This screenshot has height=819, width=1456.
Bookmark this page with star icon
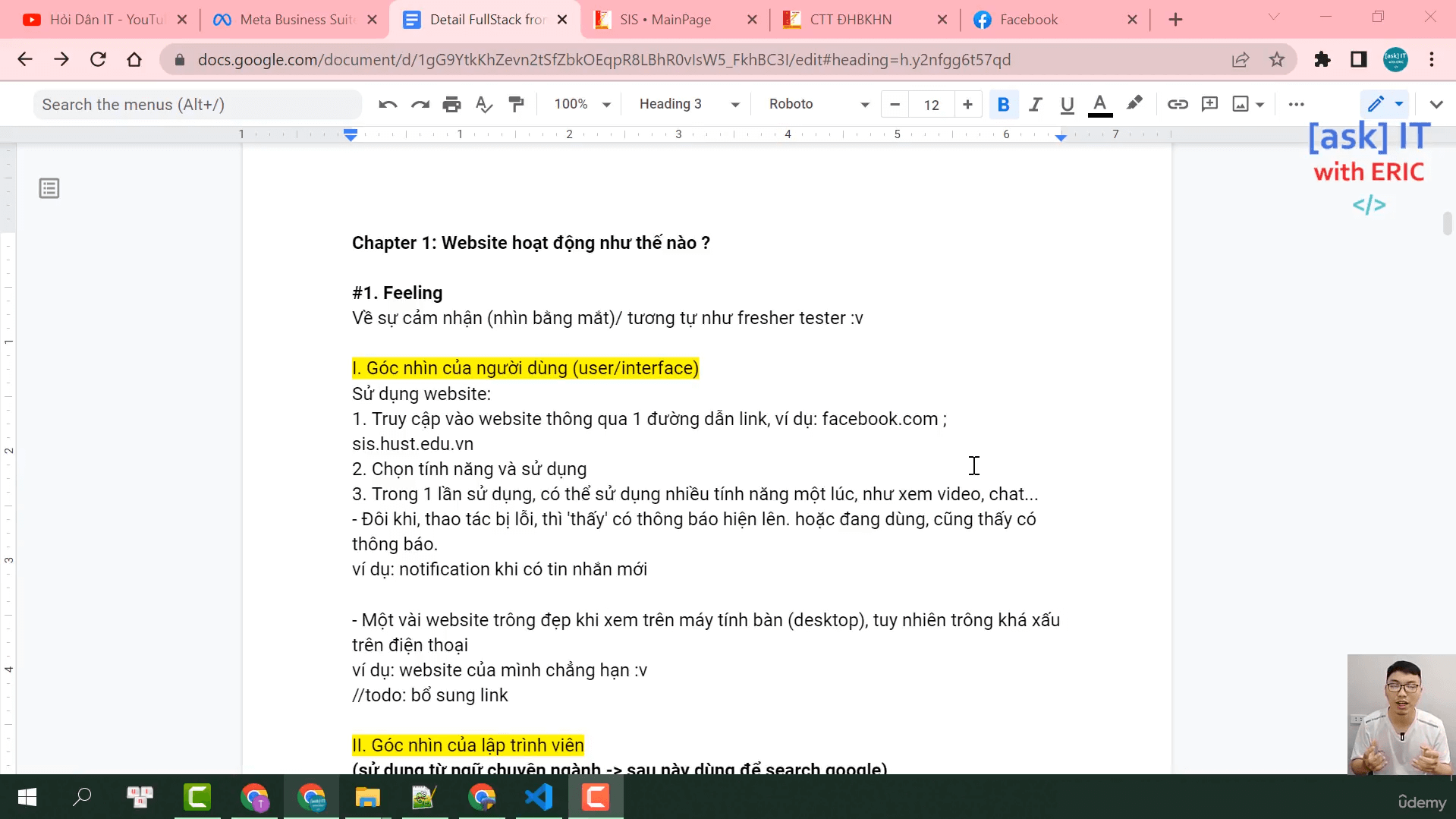click(x=1277, y=60)
